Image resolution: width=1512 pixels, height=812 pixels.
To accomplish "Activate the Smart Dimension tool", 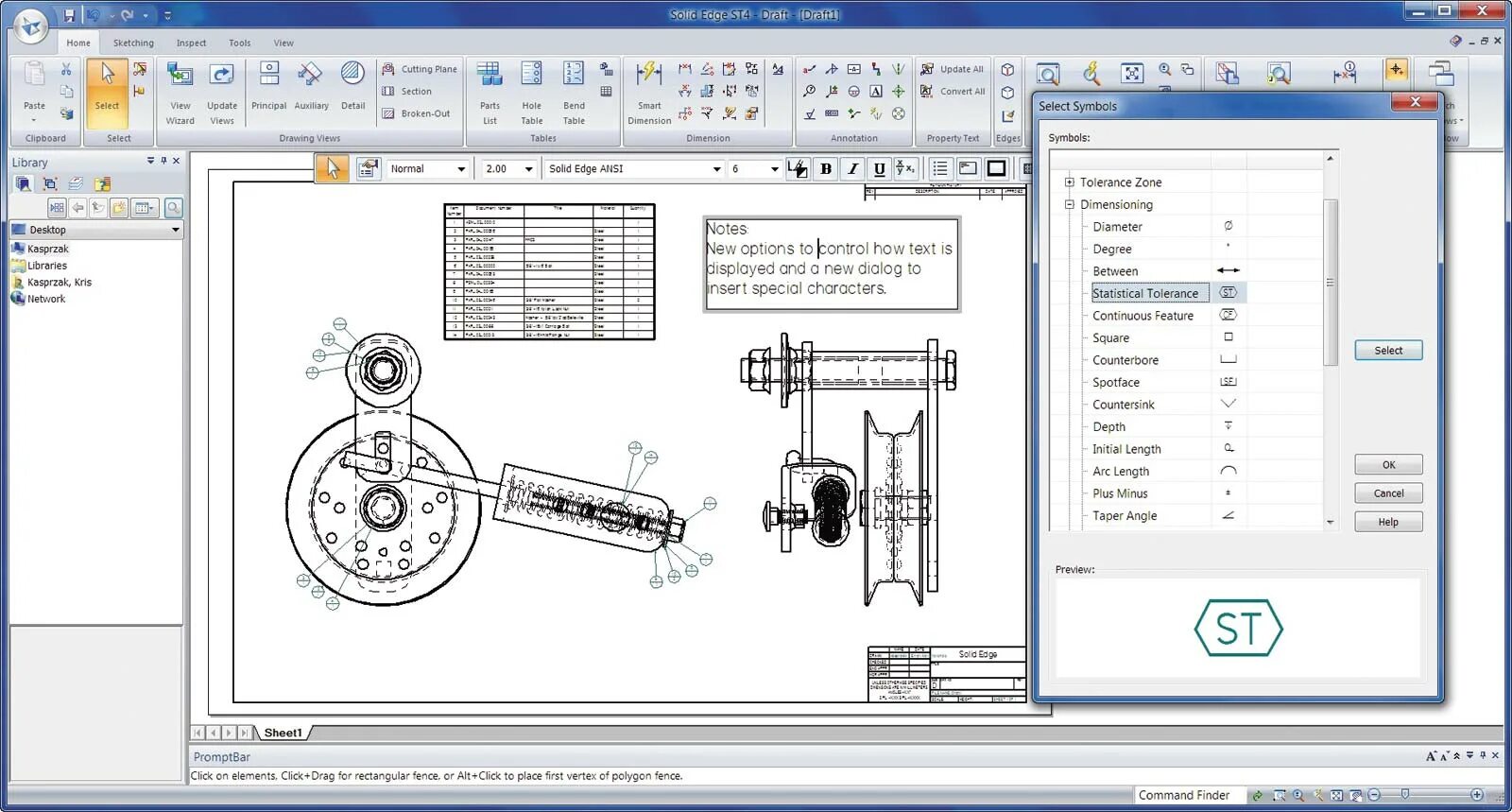I will (x=649, y=93).
